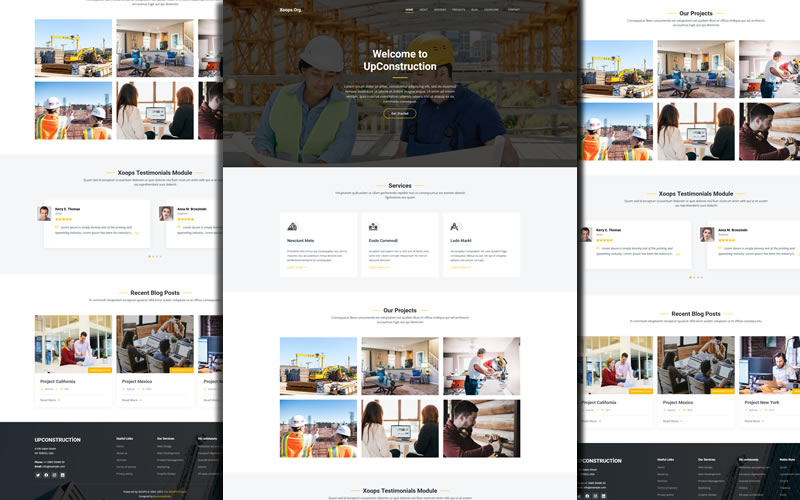Follow Learn More link under Nesciunt Mete

(297, 267)
